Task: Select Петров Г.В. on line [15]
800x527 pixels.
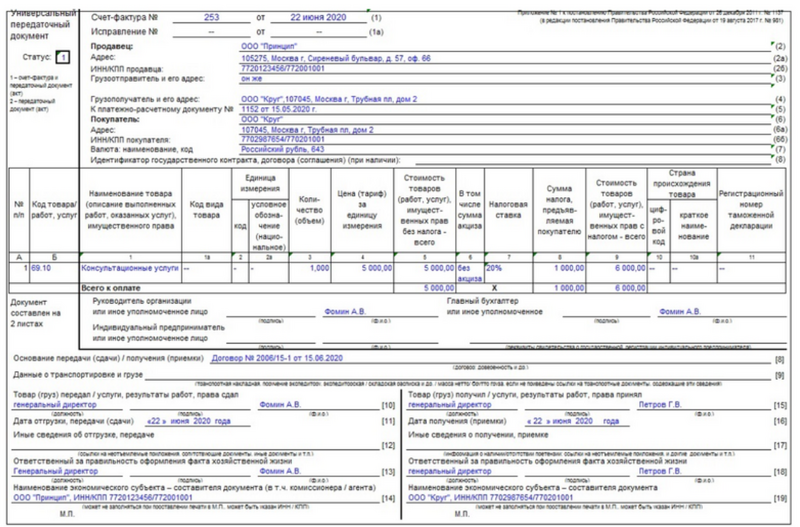Action: click(x=660, y=405)
